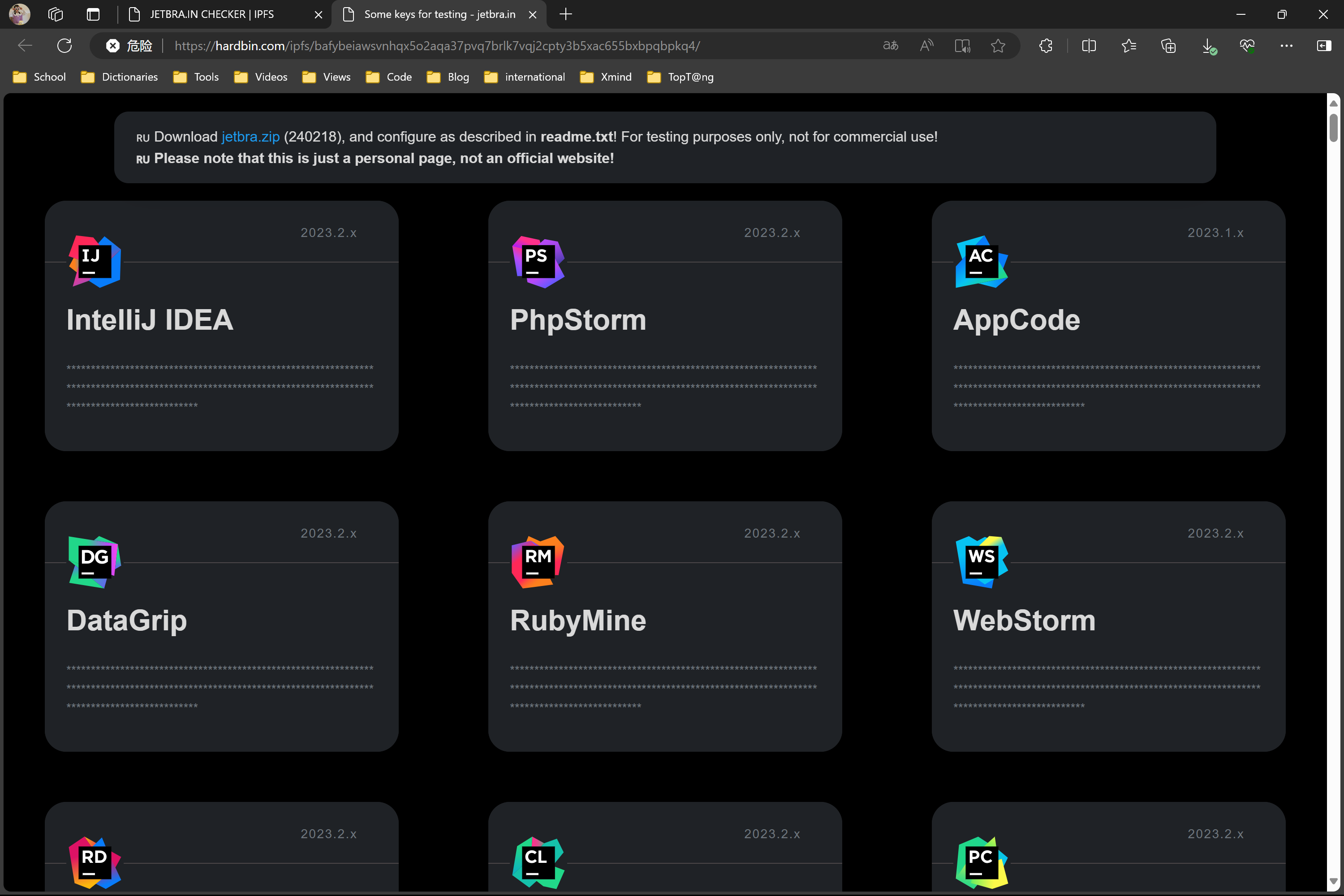Open the Xmind bookmarks folder

606,77
